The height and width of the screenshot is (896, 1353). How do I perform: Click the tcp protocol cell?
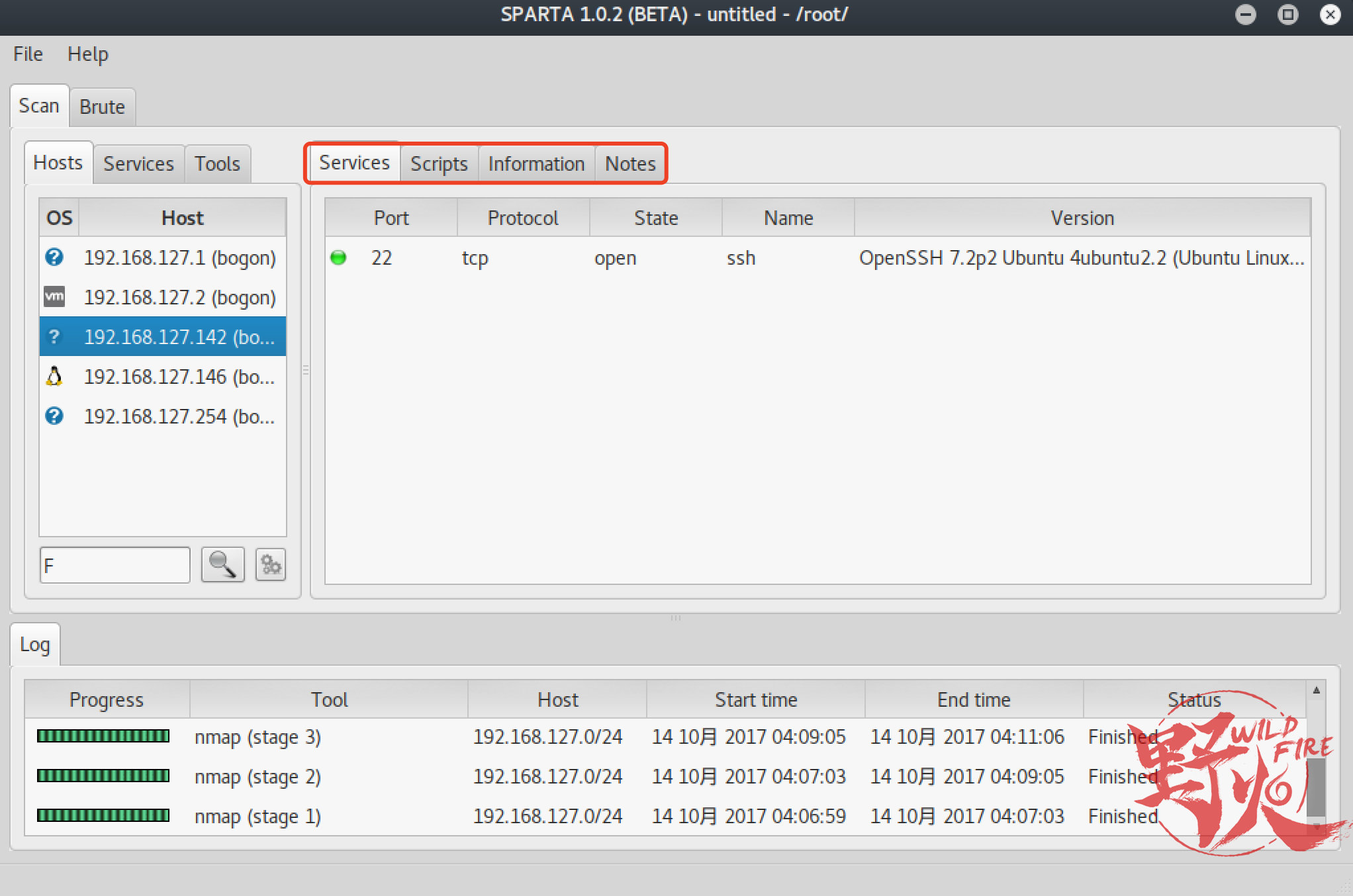pyautogui.click(x=475, y=257)
